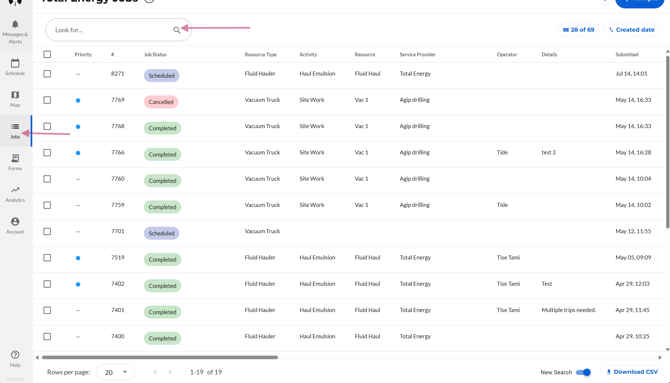This screenshot has width=670, height=383.
Task: Sort by Activity column header
Action: coord(308,55)
